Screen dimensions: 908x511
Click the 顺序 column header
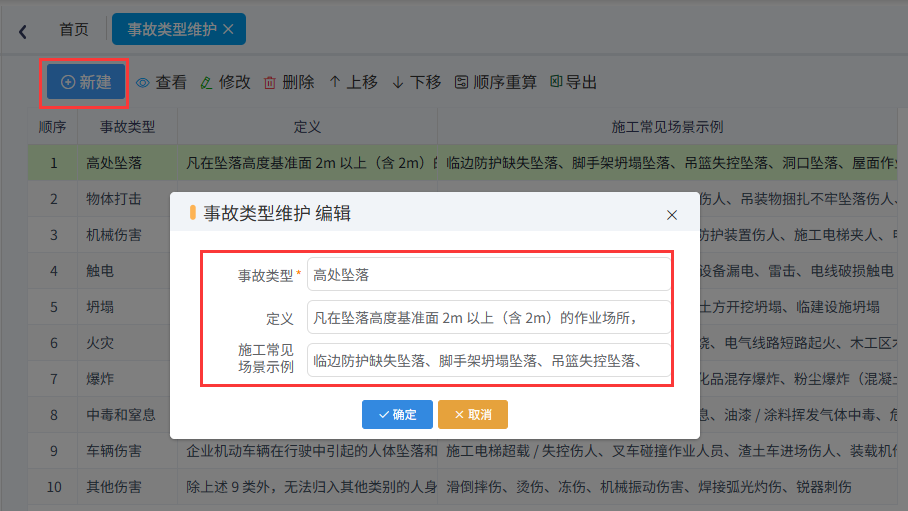pyautogui.click(x=52, y=127)
